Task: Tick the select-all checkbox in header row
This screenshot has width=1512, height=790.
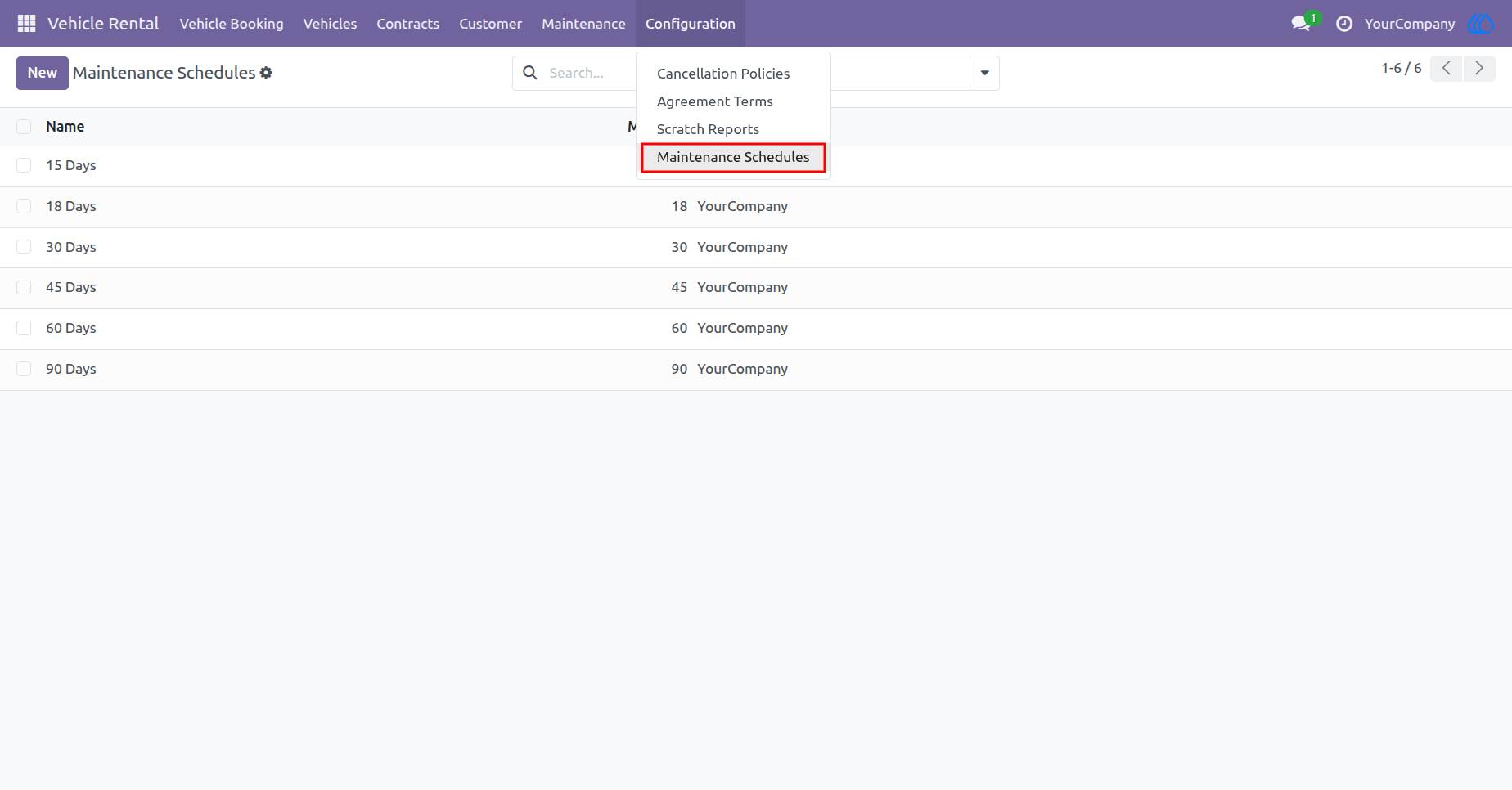Action: [24, 127]
